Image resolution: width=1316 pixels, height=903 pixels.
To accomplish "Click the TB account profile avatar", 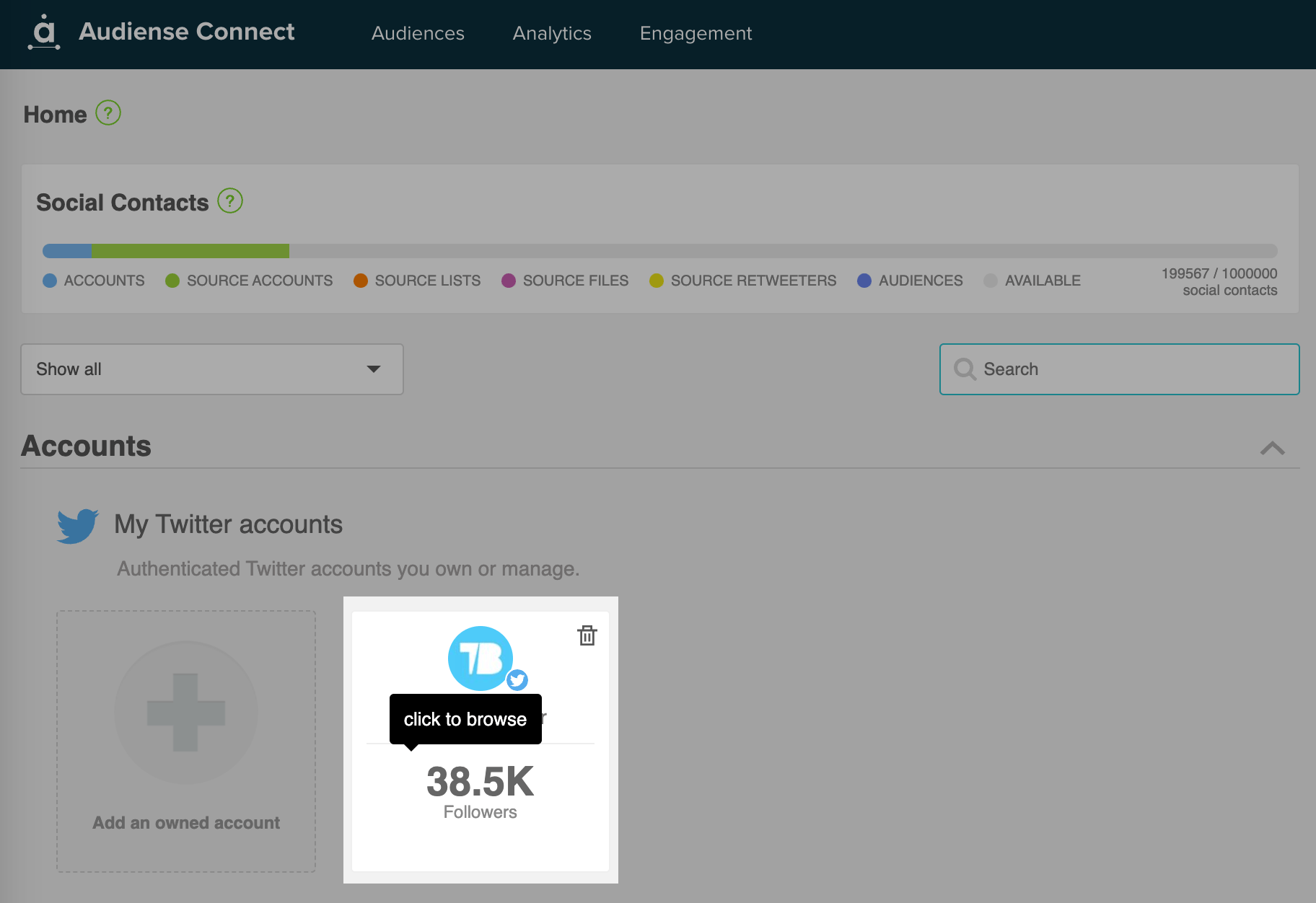I will [x=481, y=658].
